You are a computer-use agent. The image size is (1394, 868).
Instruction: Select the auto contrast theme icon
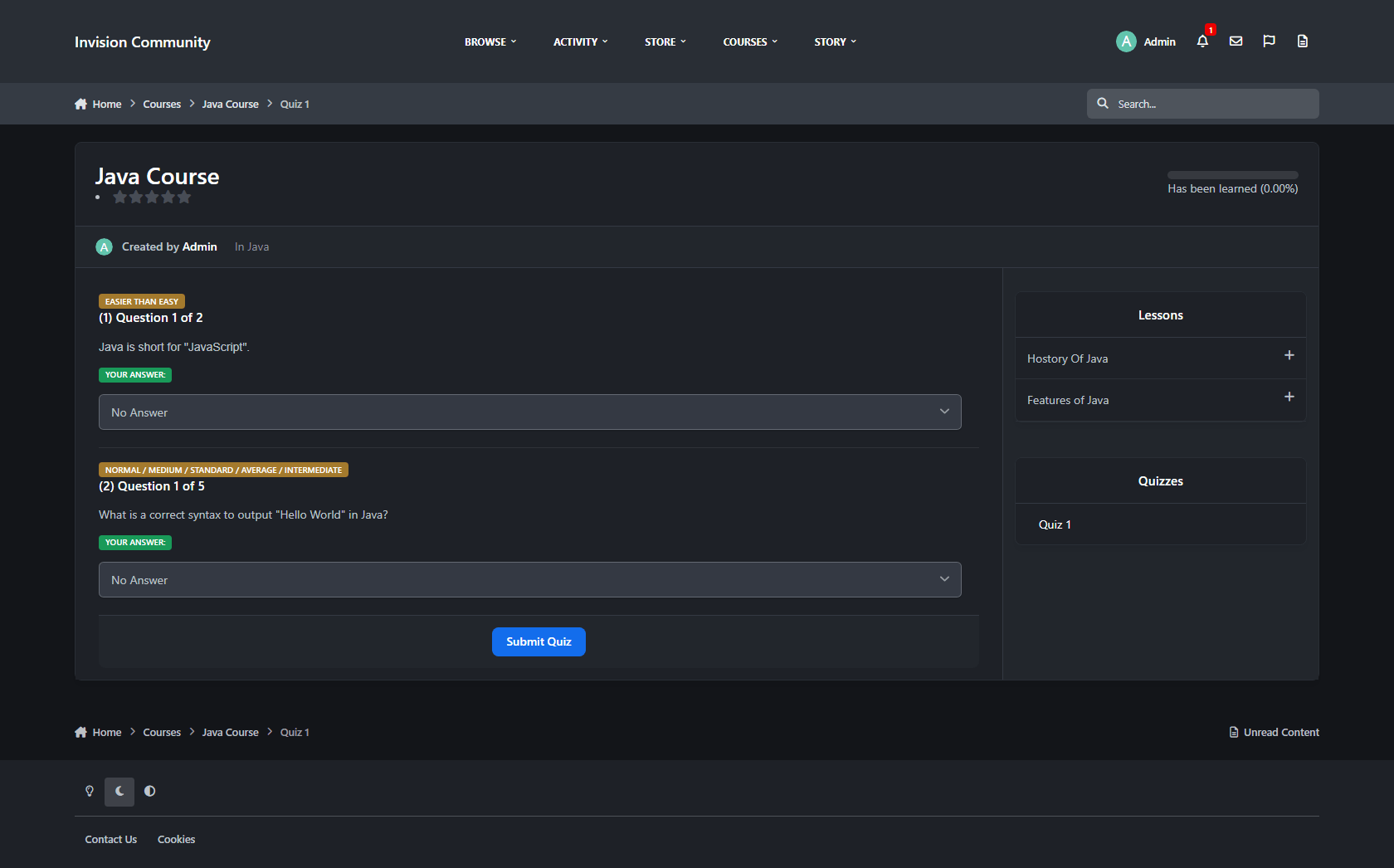(x=149, y=791)
